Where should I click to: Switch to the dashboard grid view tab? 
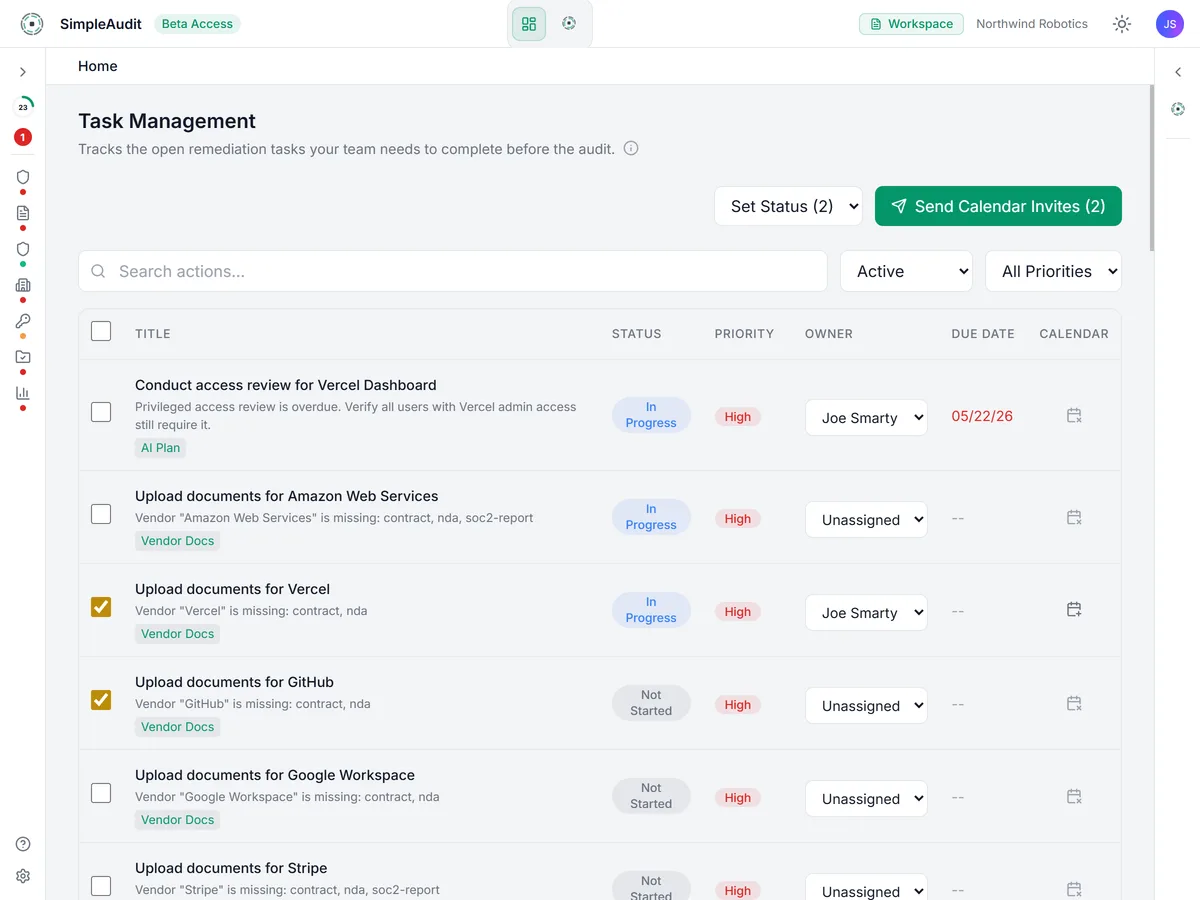tap(529, 24)
